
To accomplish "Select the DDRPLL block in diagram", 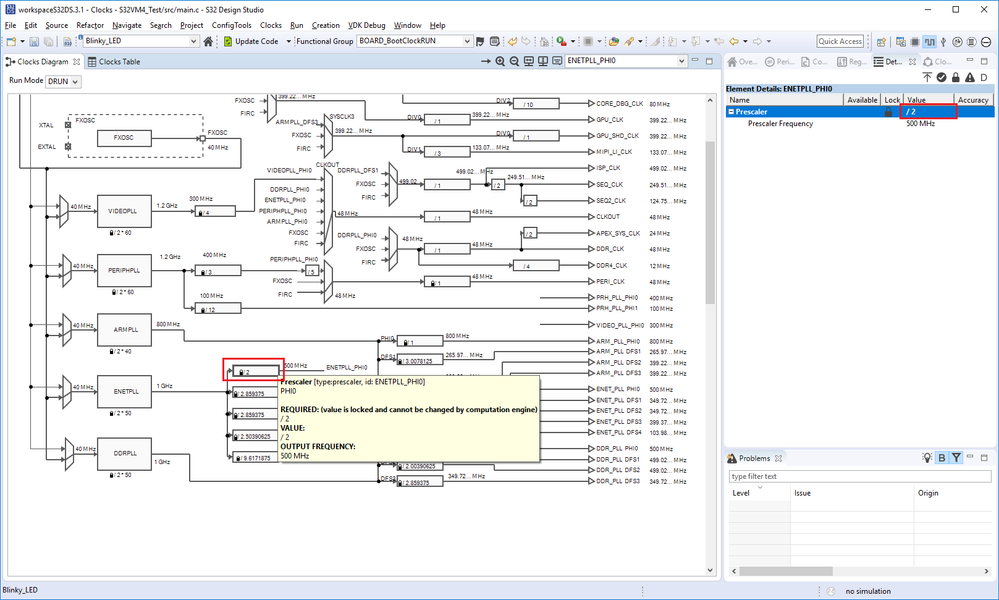I will [x=124, y=454].
